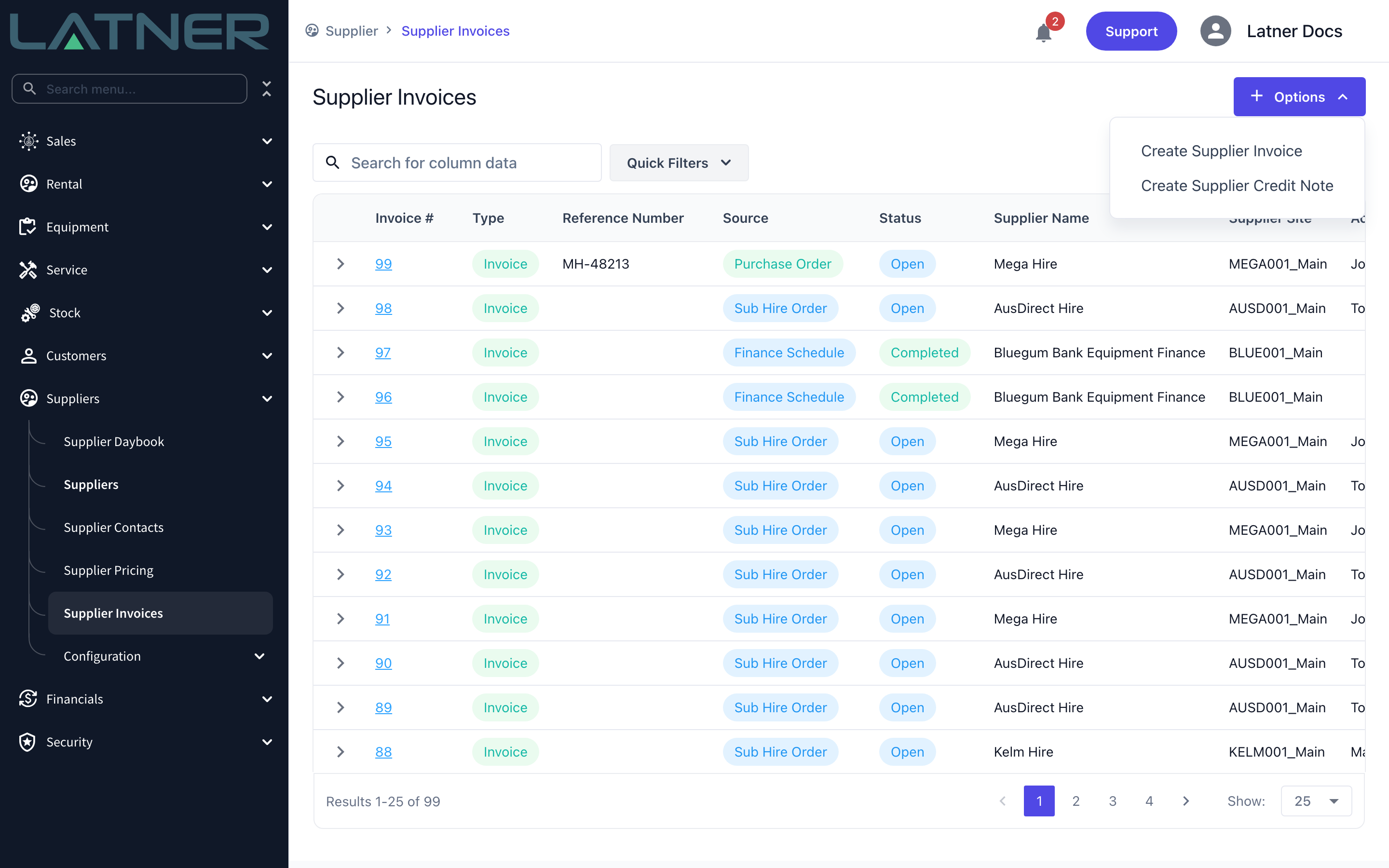The width and height of the screenshot is (1389, 868).
Task: Click page 3 in pagination
Action: tap(1112, 801)
